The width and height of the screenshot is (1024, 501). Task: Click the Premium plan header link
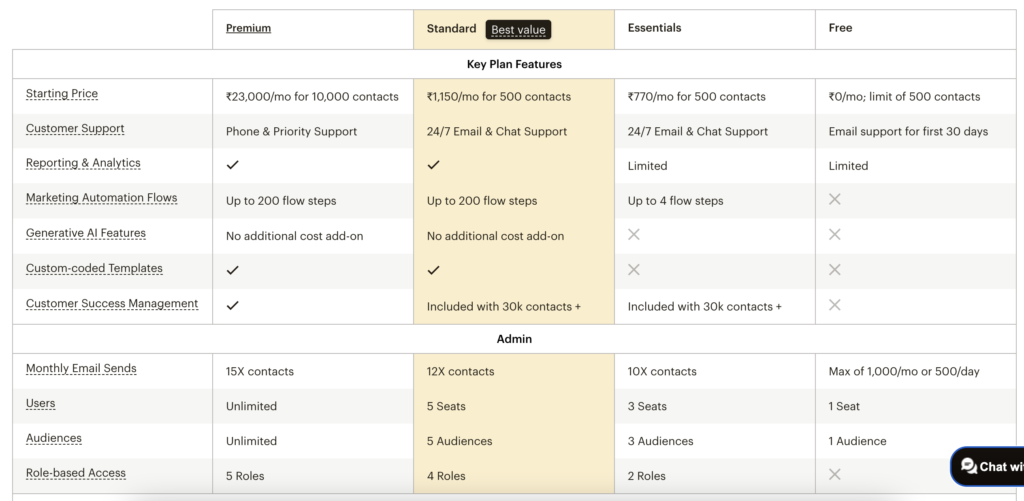tap(248, 28)
